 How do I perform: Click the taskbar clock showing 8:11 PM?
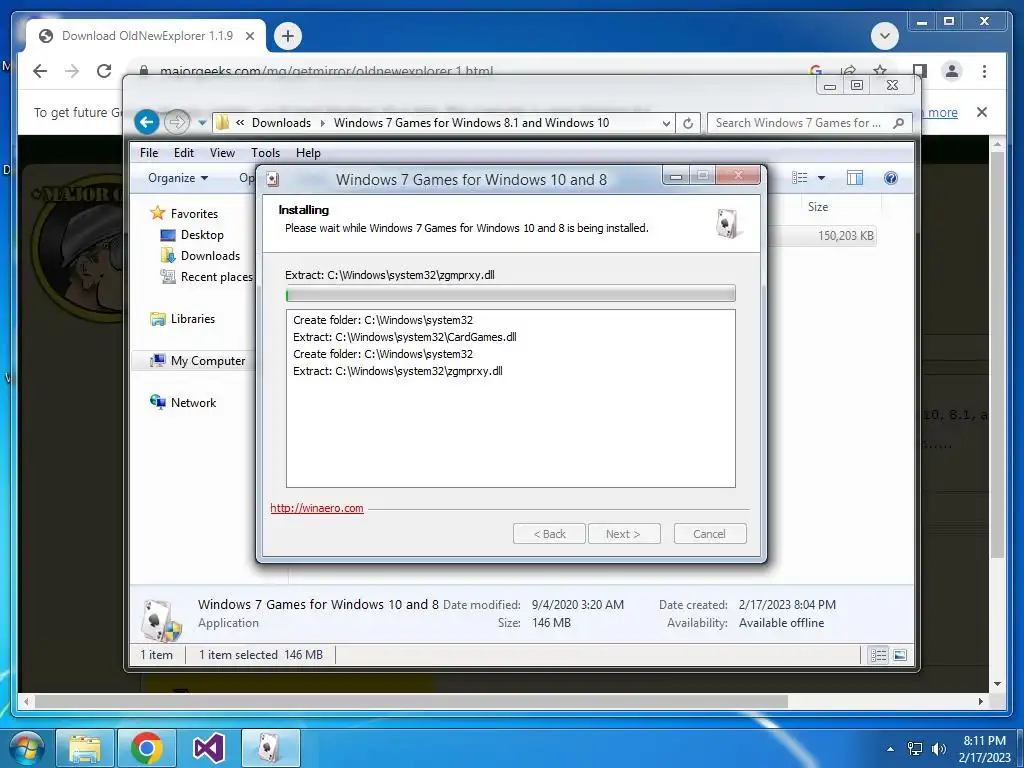(x=984, y=748)
